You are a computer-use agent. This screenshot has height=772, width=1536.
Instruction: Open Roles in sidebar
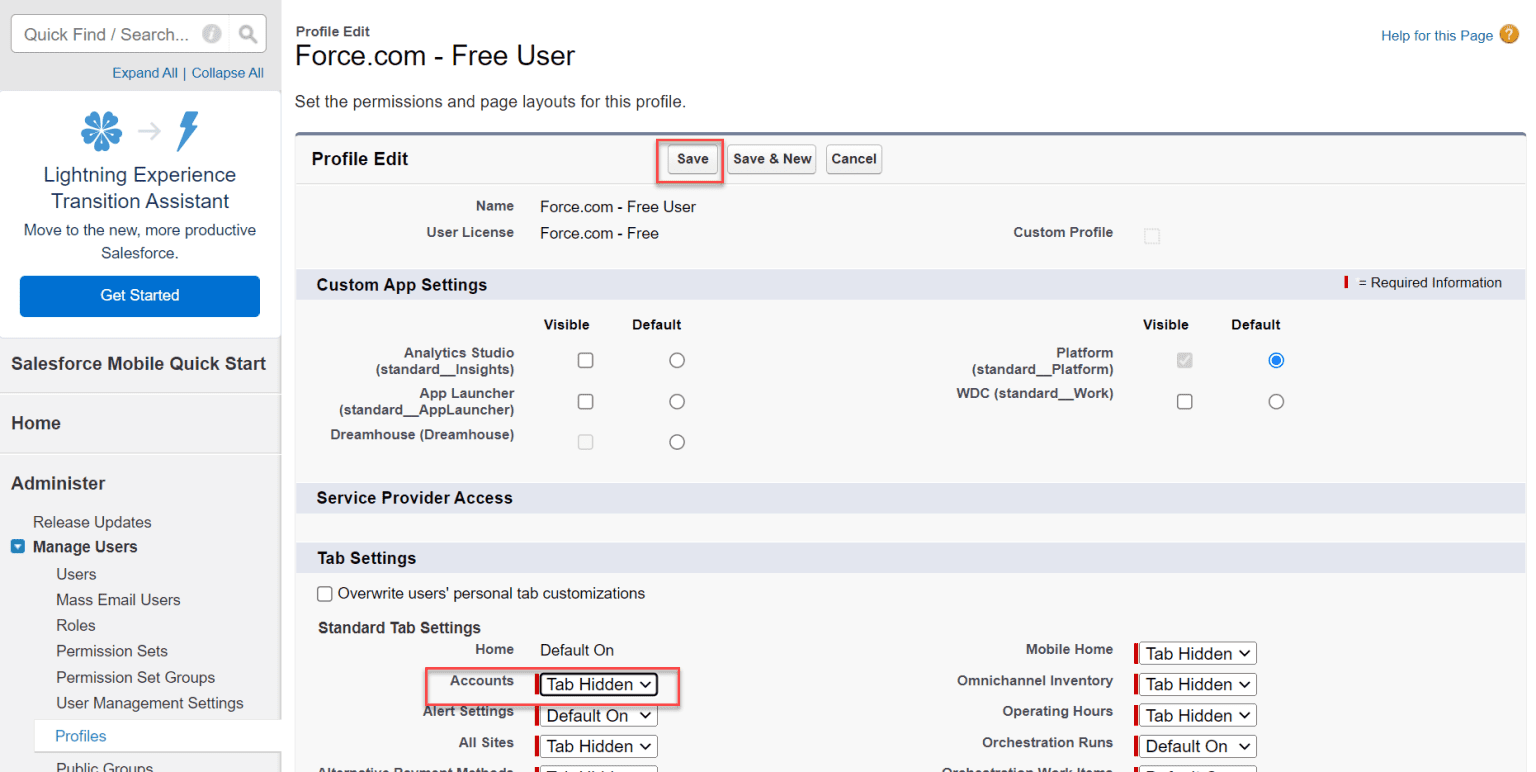pos(76,626)
